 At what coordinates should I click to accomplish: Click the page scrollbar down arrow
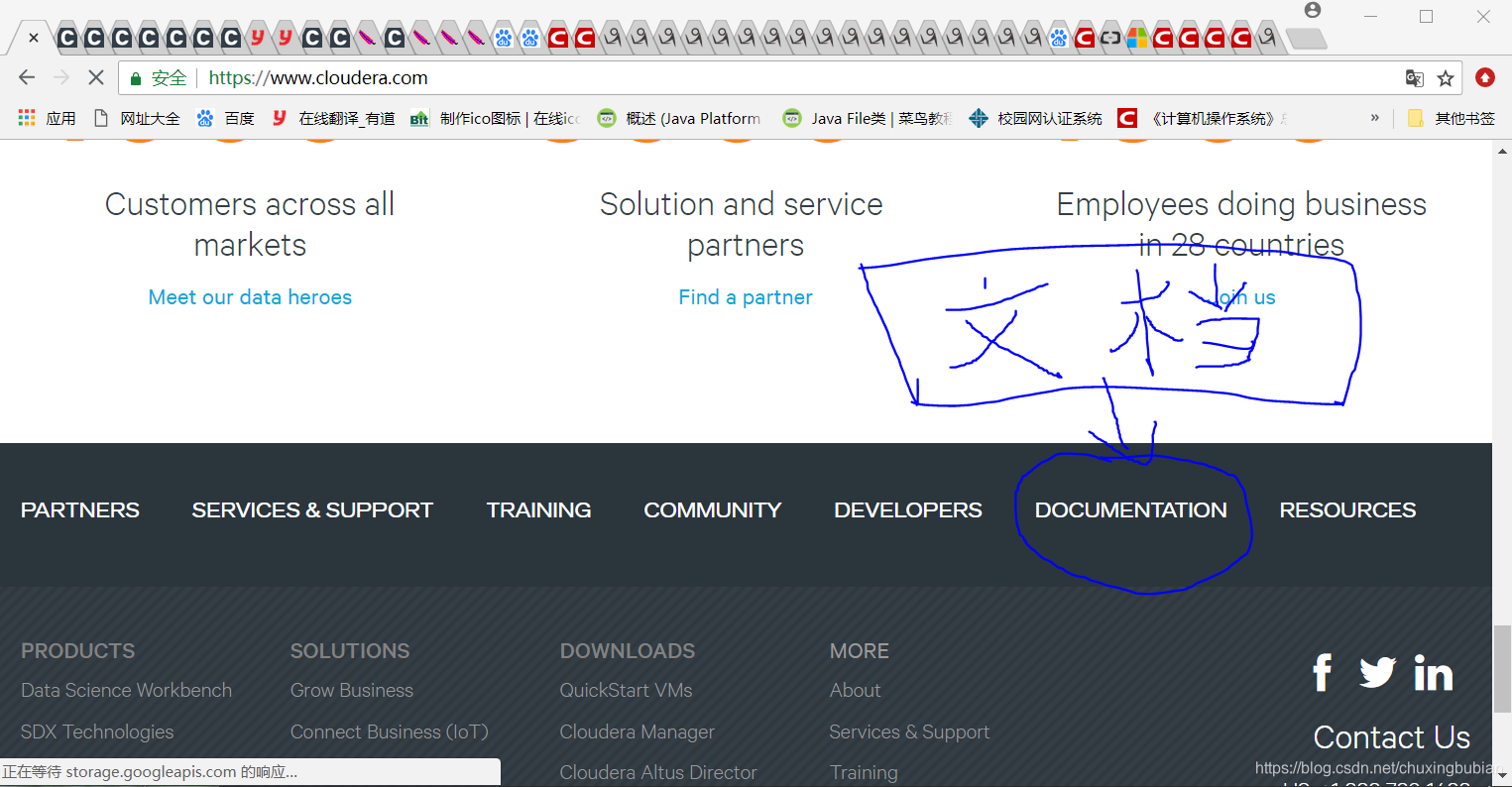(1503, 777)
